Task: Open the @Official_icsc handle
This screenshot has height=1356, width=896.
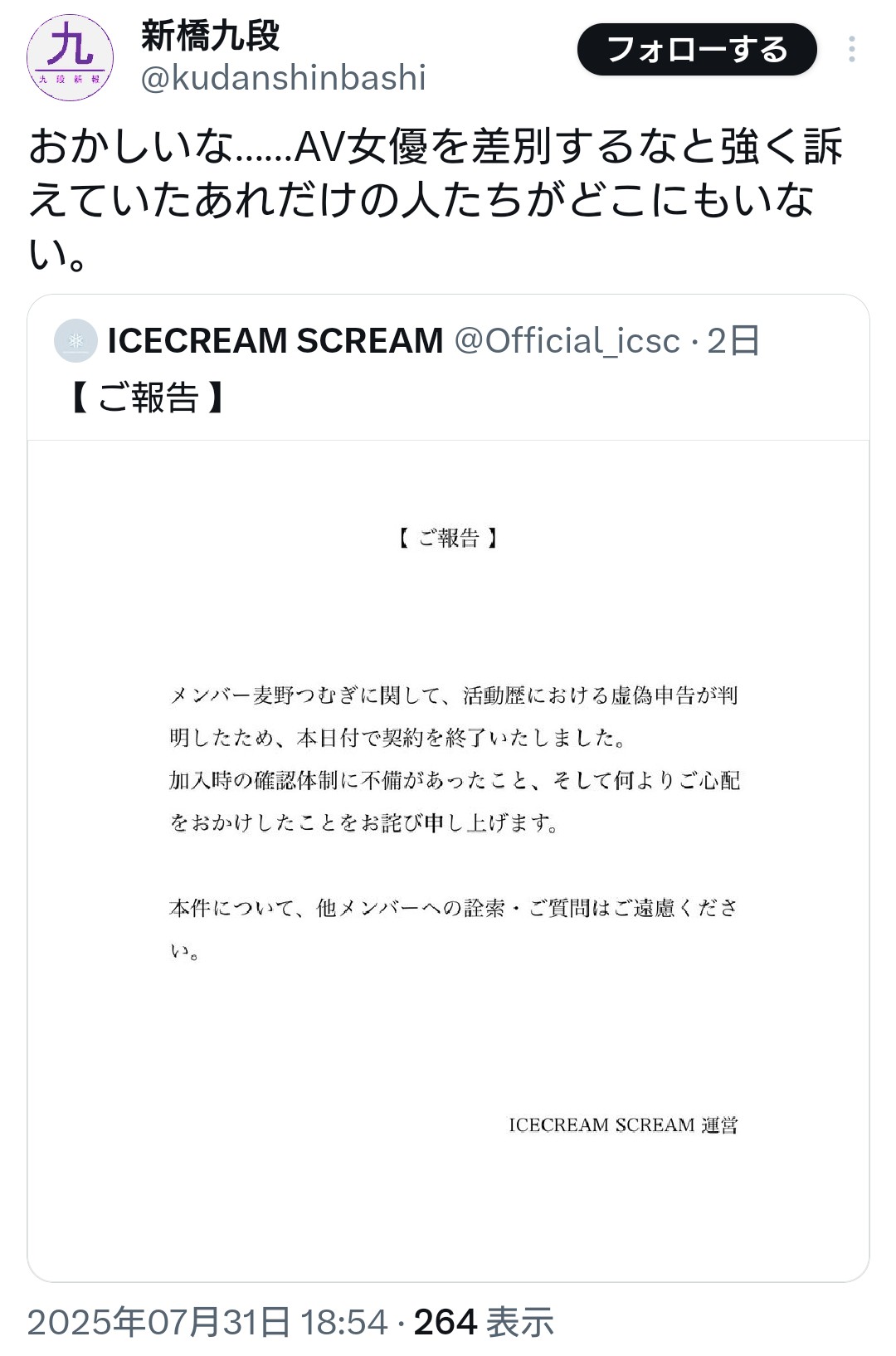Action: pyautogui.click(x=567, y=341)
